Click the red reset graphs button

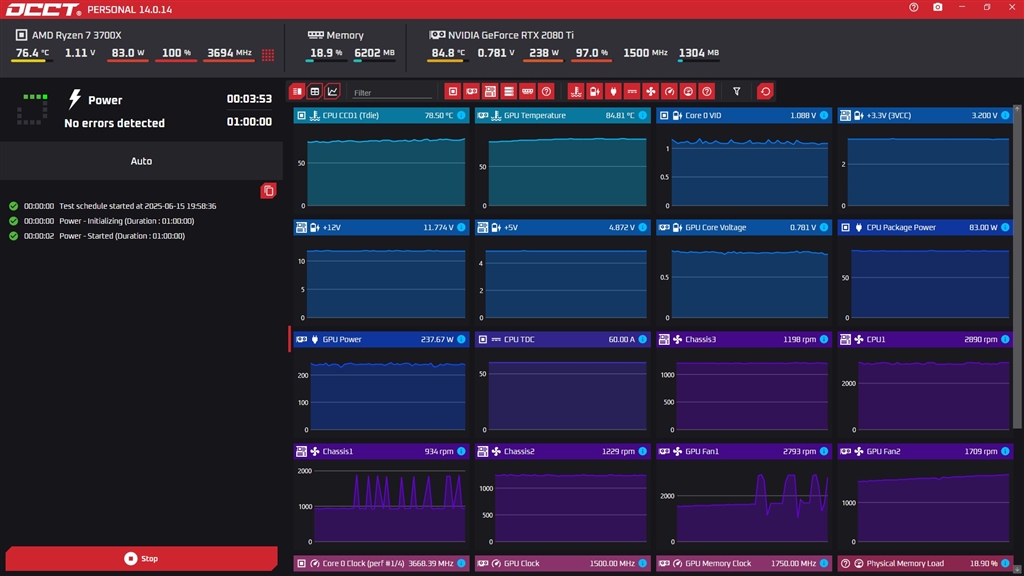[765, 91]
